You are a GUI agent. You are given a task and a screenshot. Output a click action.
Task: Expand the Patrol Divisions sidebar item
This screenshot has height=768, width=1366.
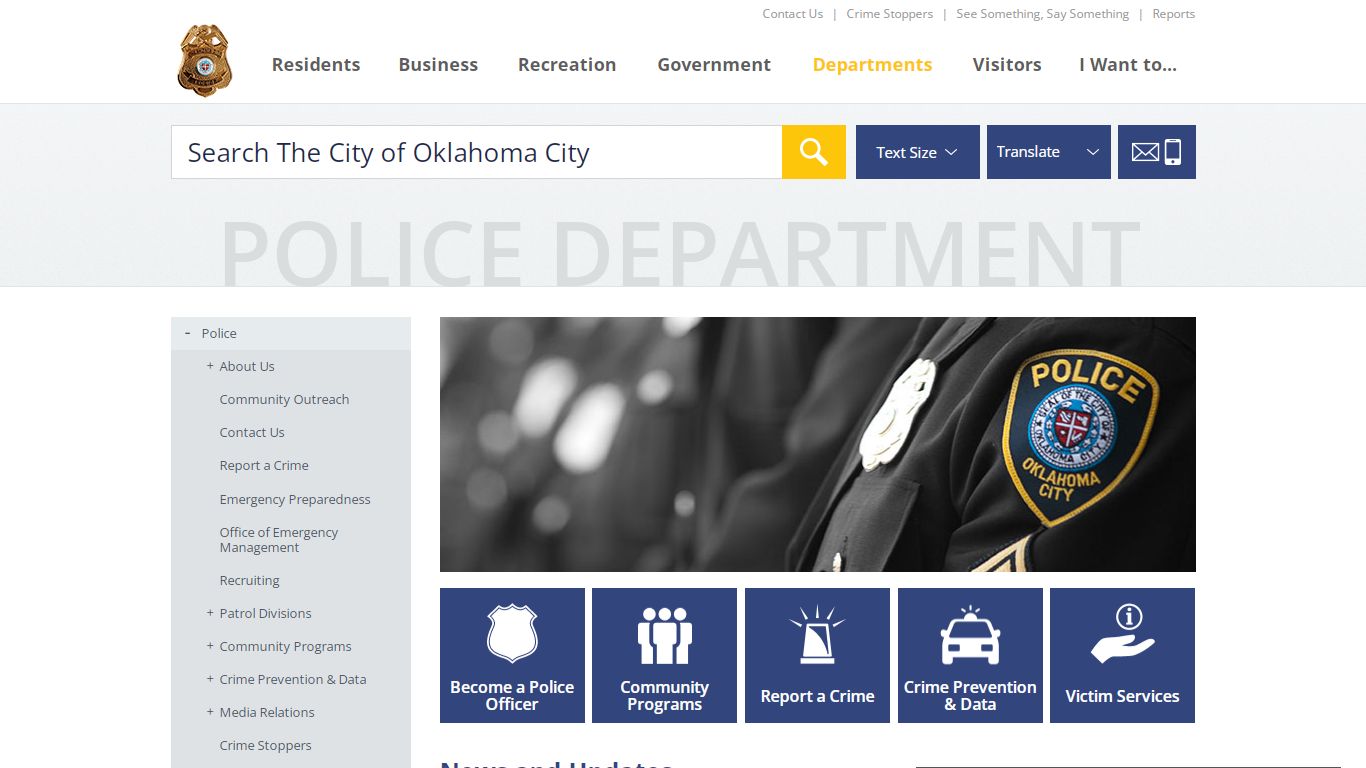tap(210, 613)
